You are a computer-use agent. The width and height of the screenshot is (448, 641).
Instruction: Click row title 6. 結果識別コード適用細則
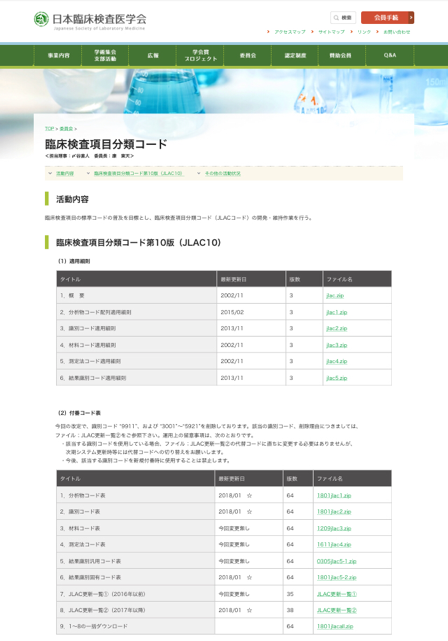[x=93, y=378]
